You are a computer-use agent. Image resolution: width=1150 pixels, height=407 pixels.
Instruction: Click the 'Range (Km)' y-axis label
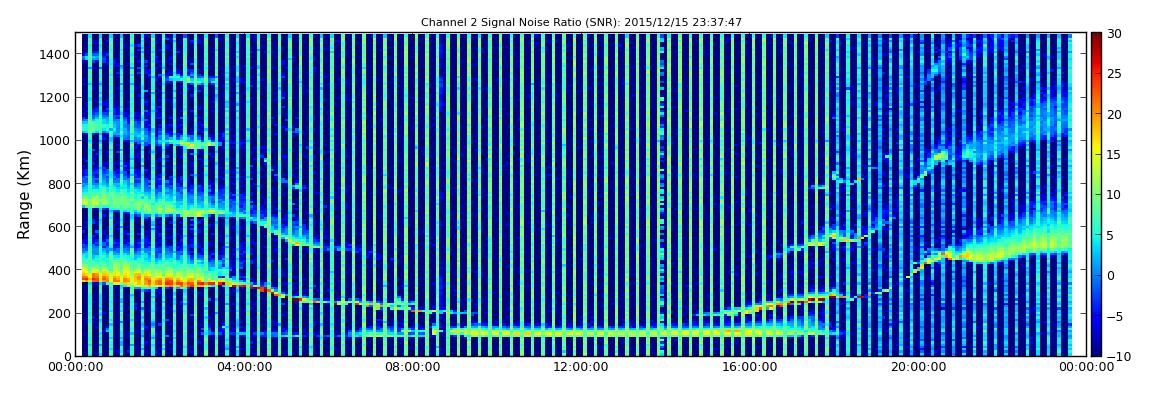coord(24,194)
